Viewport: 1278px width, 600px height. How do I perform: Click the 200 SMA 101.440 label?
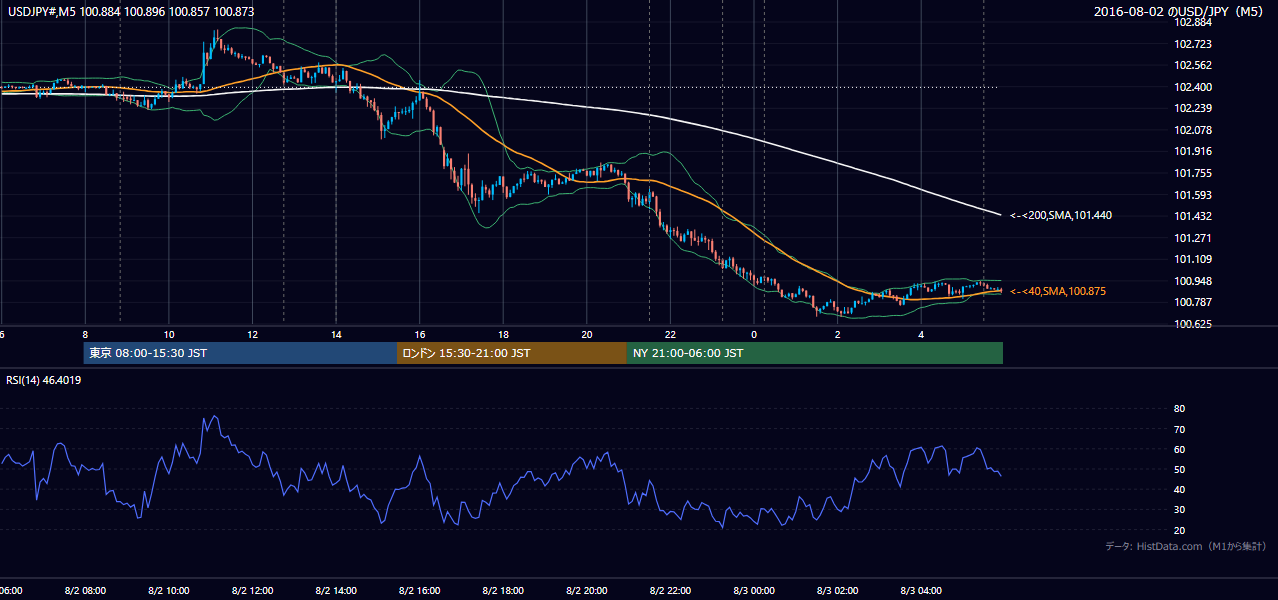(1060, 215)
